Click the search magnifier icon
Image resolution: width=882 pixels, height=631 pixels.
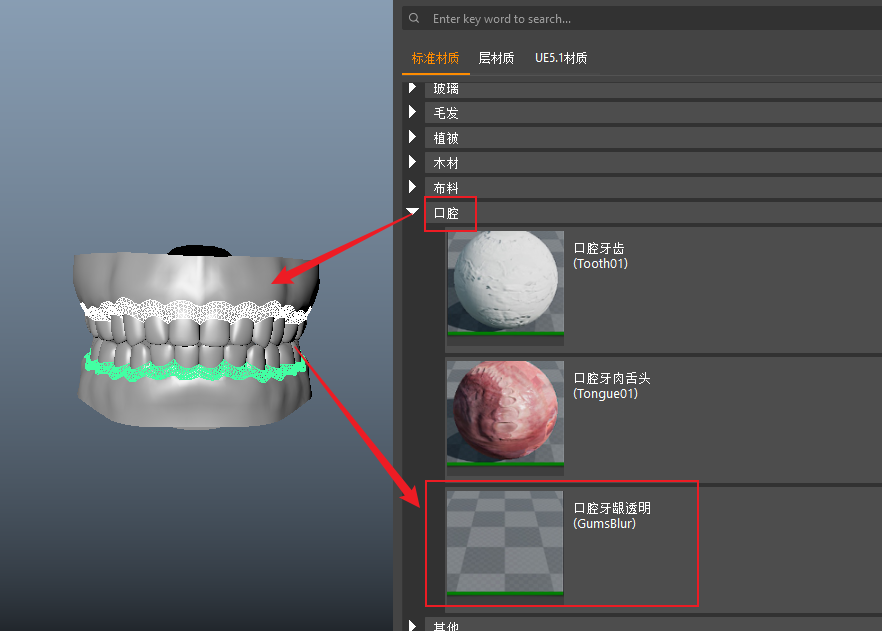click(x=415, y=19)
